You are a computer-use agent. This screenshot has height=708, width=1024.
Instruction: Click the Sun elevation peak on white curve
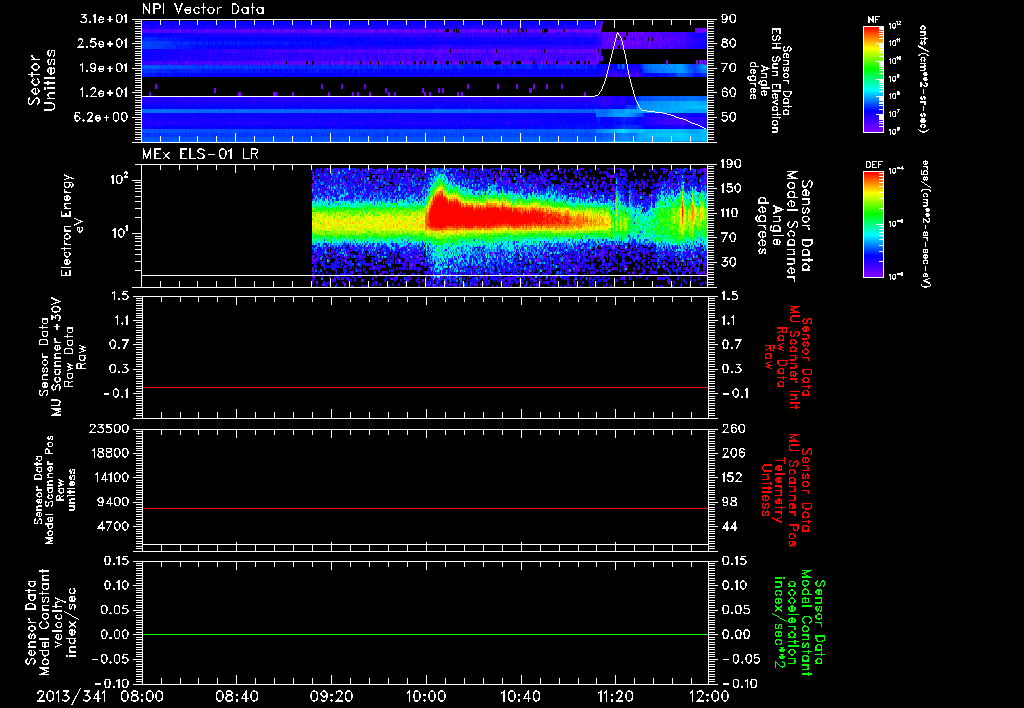618,34
